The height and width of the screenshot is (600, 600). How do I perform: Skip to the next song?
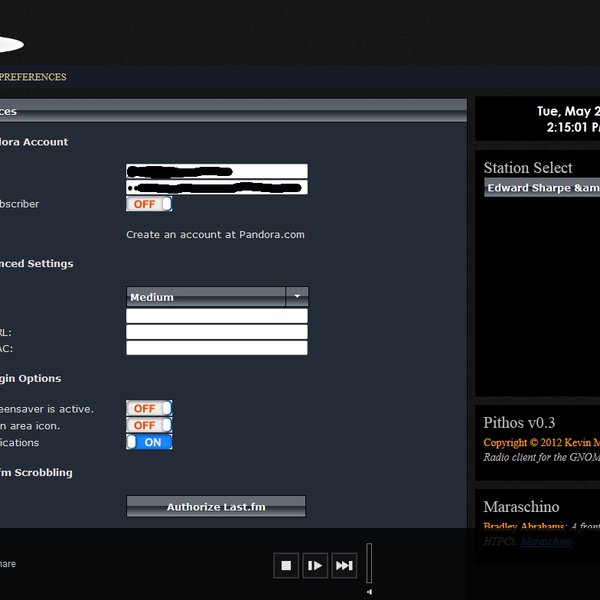tap(344, 565)
